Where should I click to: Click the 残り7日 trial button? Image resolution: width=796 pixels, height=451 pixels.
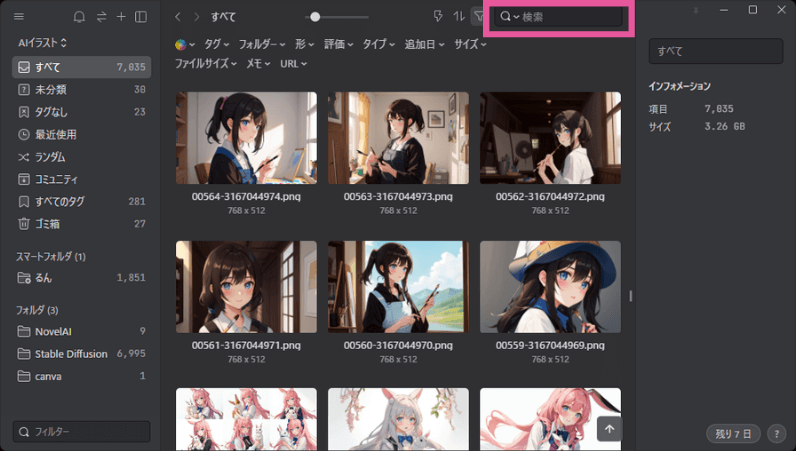[x=733, y=434]
